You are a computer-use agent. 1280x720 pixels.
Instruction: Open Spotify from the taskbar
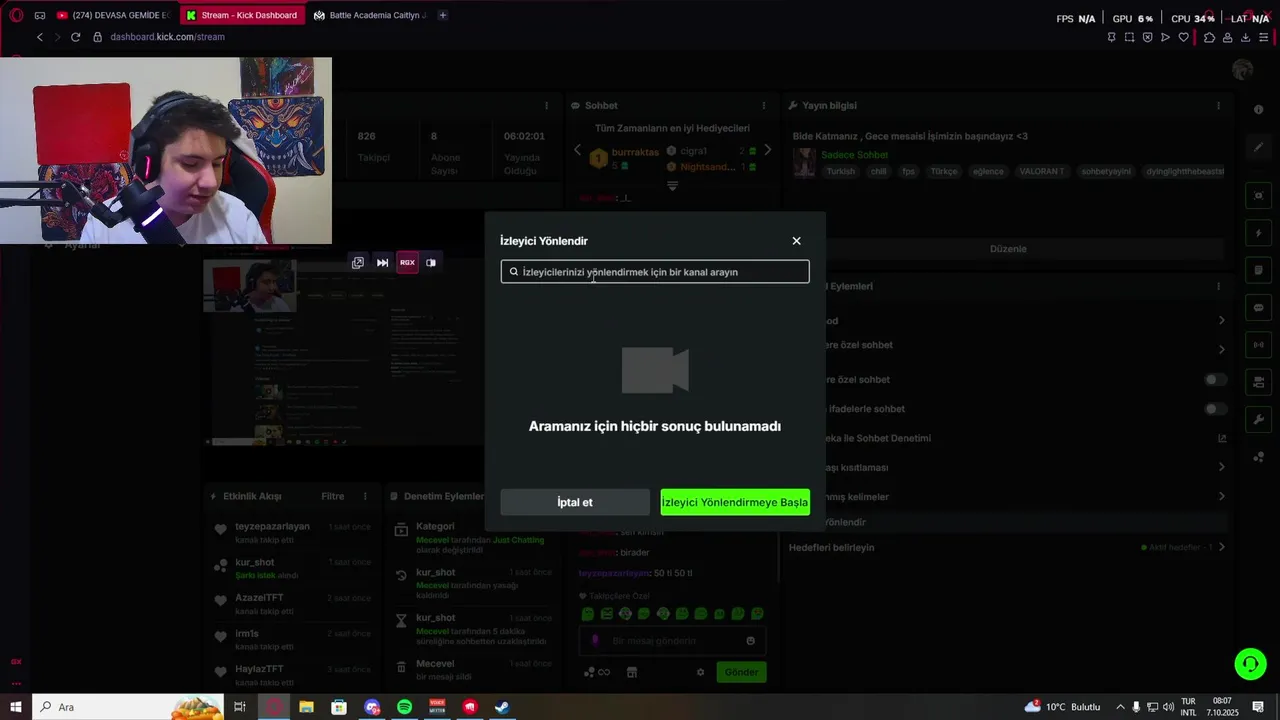[404, 707]
